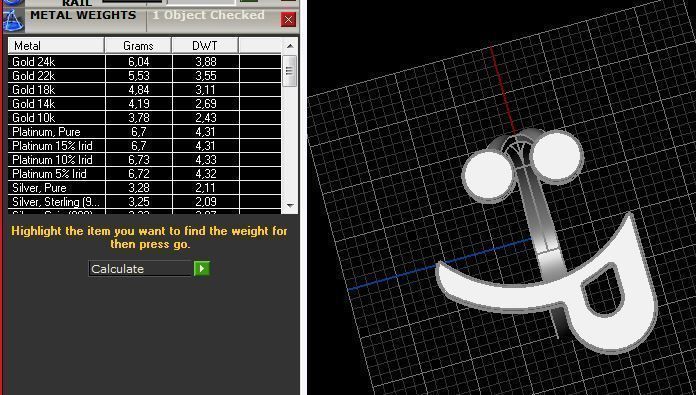Select the Silver, Sterling row
696x395 pixels.
click(145, 202)
